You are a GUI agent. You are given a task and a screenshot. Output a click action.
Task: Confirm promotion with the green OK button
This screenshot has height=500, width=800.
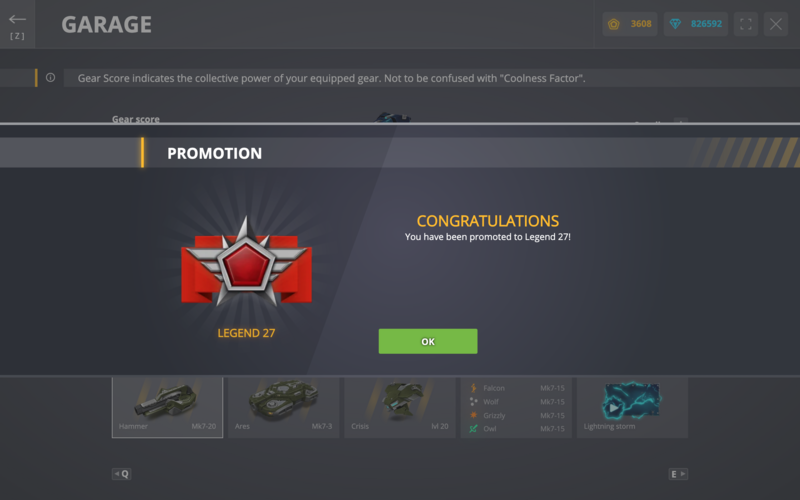pos(428,341)
